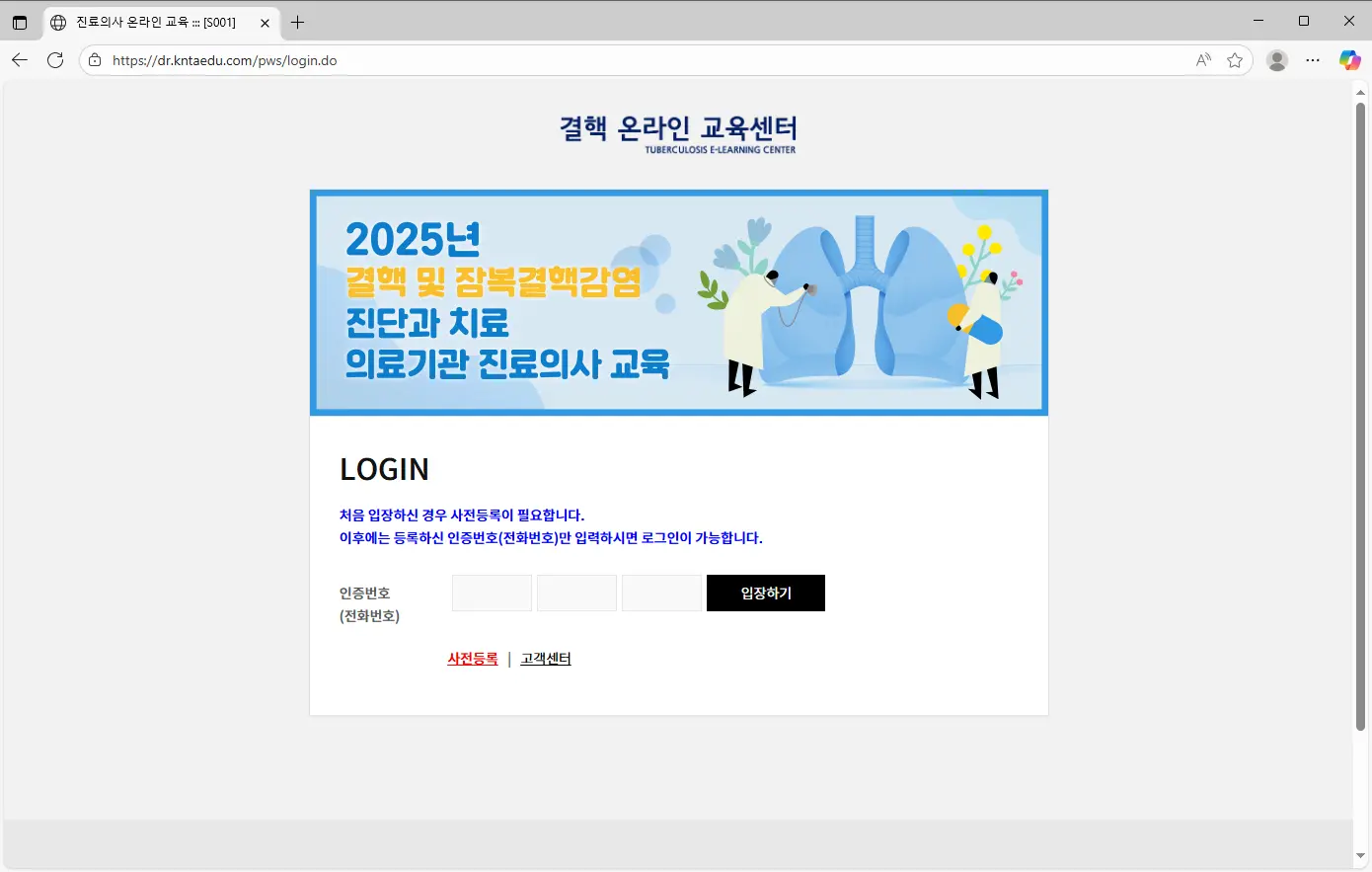Close the 진료의사 온라인 교육 tab
Screen dimensions: 1372x872
(265, 22)
